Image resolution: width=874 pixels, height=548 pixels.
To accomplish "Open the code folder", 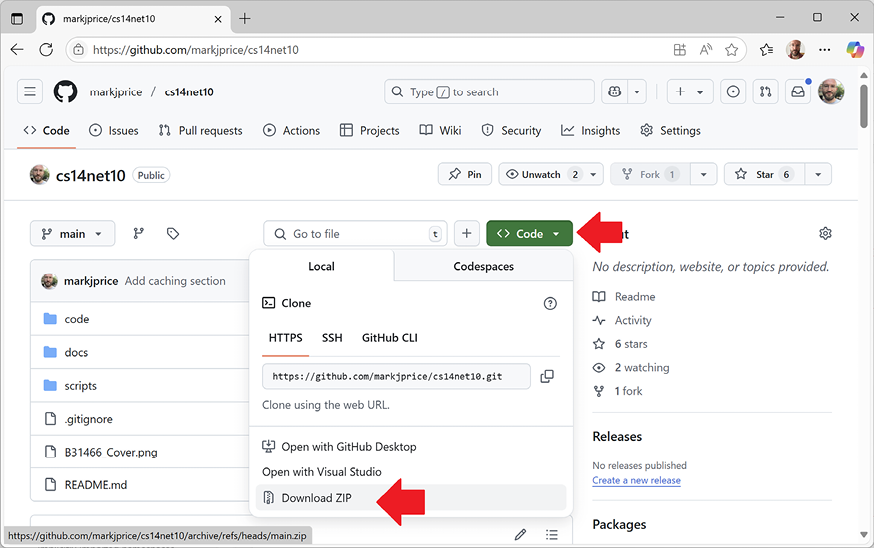I will (77, 319).
